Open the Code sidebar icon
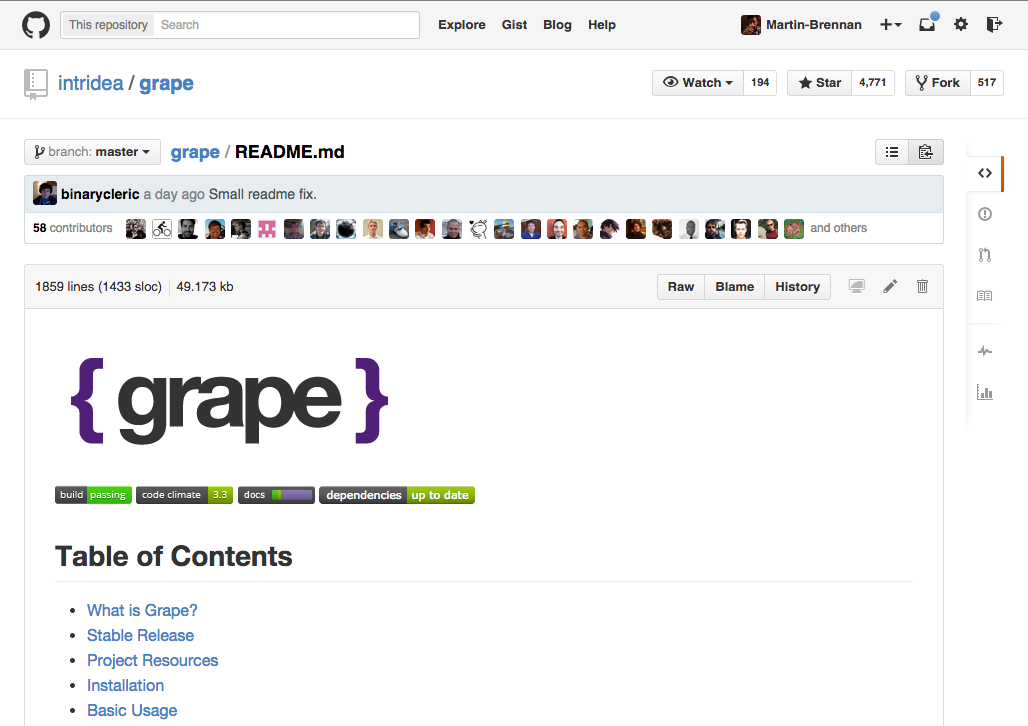The width and height of the screenshot is (1028, 726). click(985, 173)
